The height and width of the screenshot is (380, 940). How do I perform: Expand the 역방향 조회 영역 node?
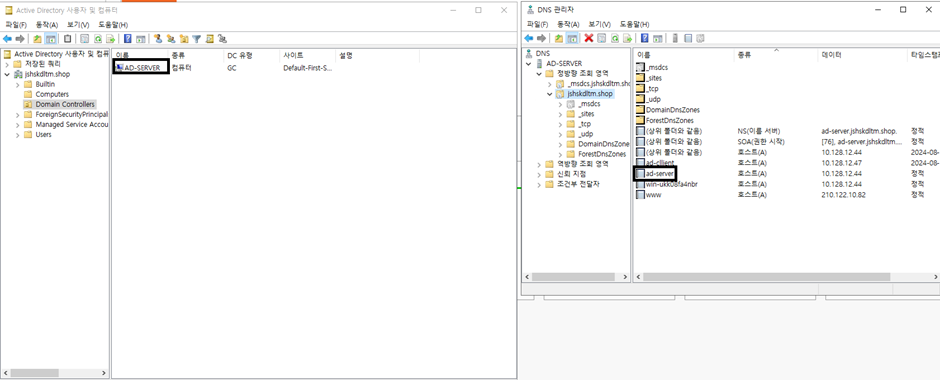click(538, 164)
